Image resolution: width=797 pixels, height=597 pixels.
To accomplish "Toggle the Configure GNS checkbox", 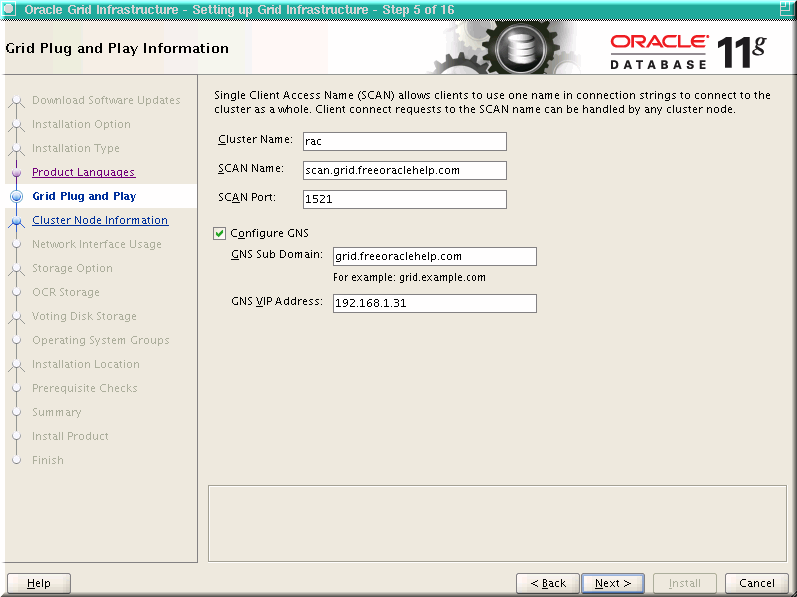I will pos(220,233).
